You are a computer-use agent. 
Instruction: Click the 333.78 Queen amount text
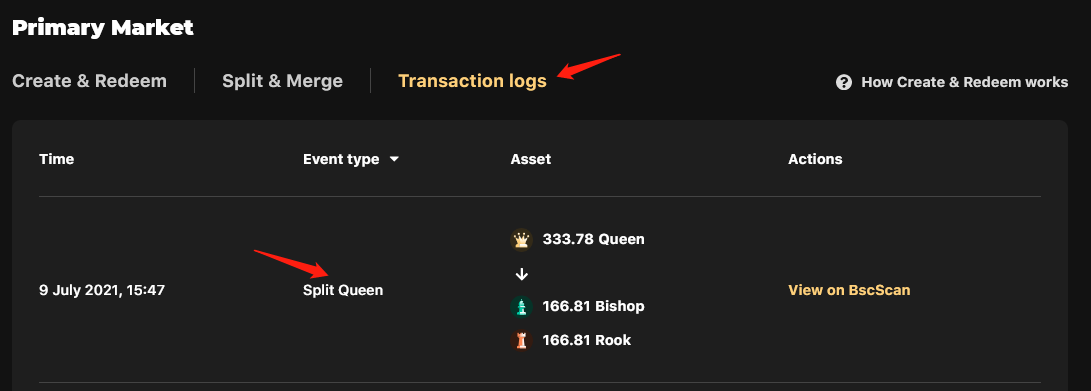pos(594,239)
